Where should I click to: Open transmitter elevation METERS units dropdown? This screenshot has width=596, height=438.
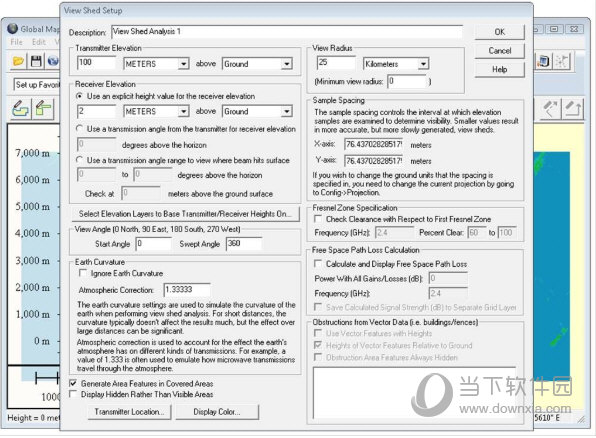183,63
